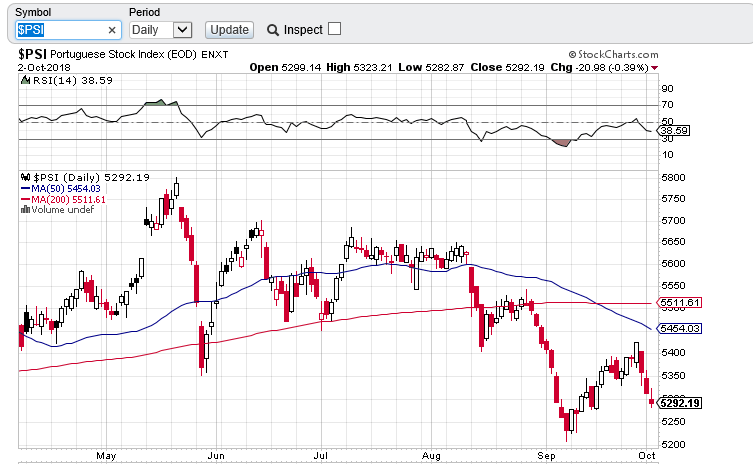
Task: Click the StockCharts.com watermark link
Action: click(613, 54)
